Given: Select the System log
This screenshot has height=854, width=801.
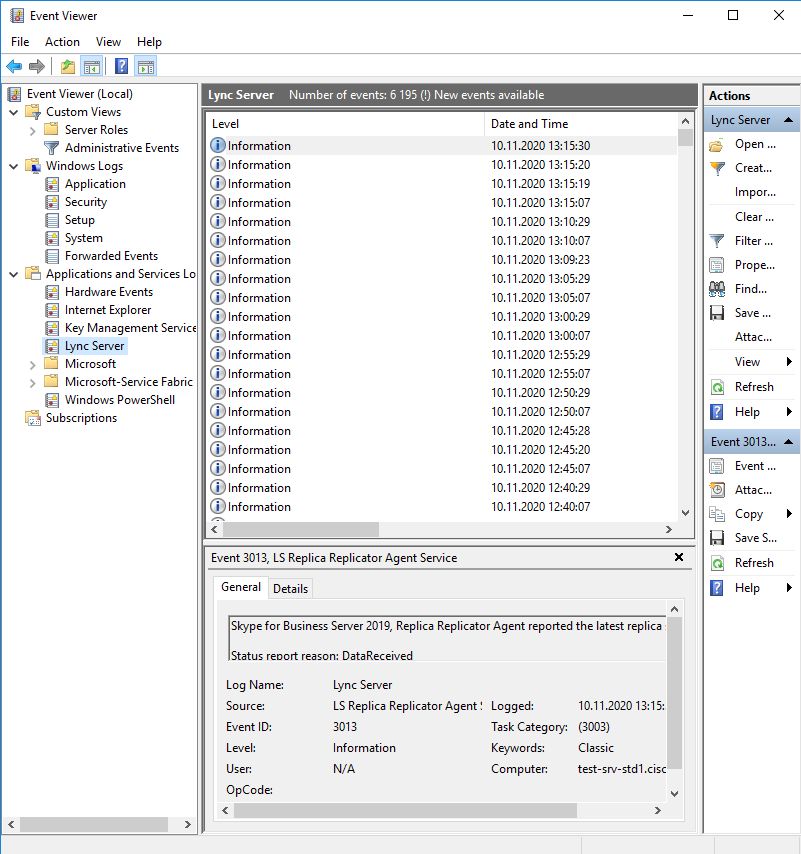Looking at the screenshot, I should click(84, 238).
